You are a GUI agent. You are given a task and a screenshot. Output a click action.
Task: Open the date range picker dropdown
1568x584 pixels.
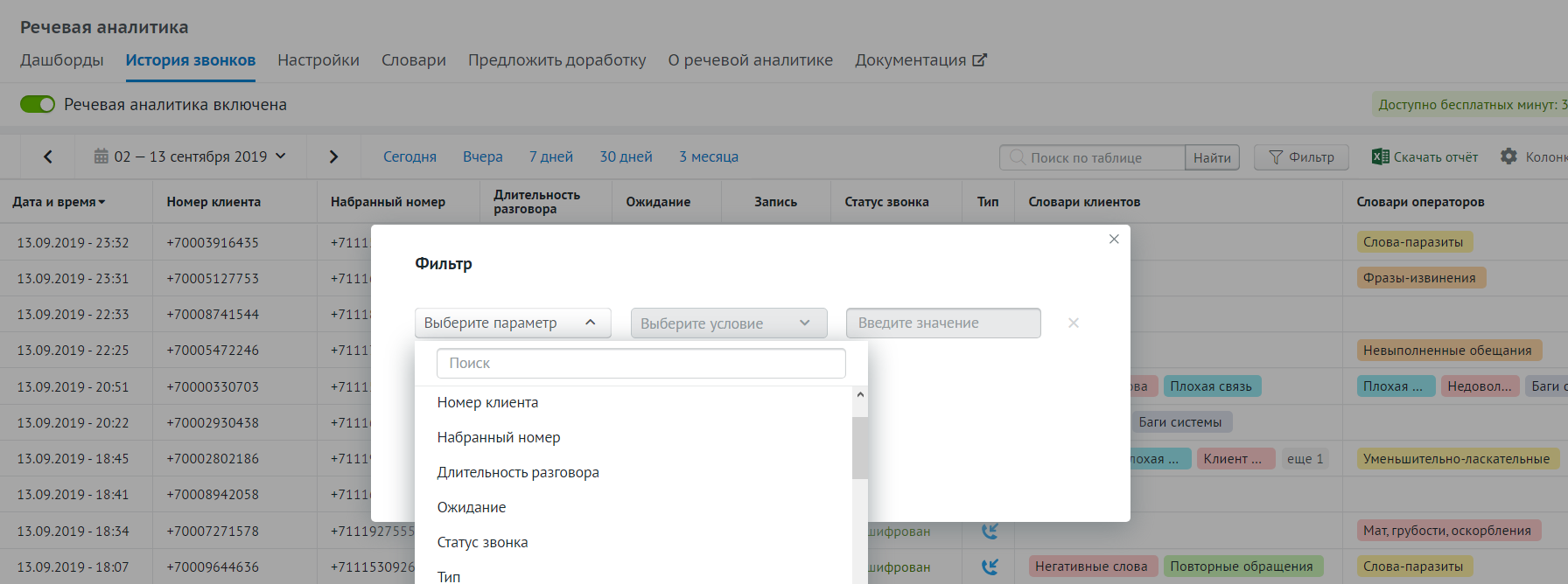click(x=191, y=156)
